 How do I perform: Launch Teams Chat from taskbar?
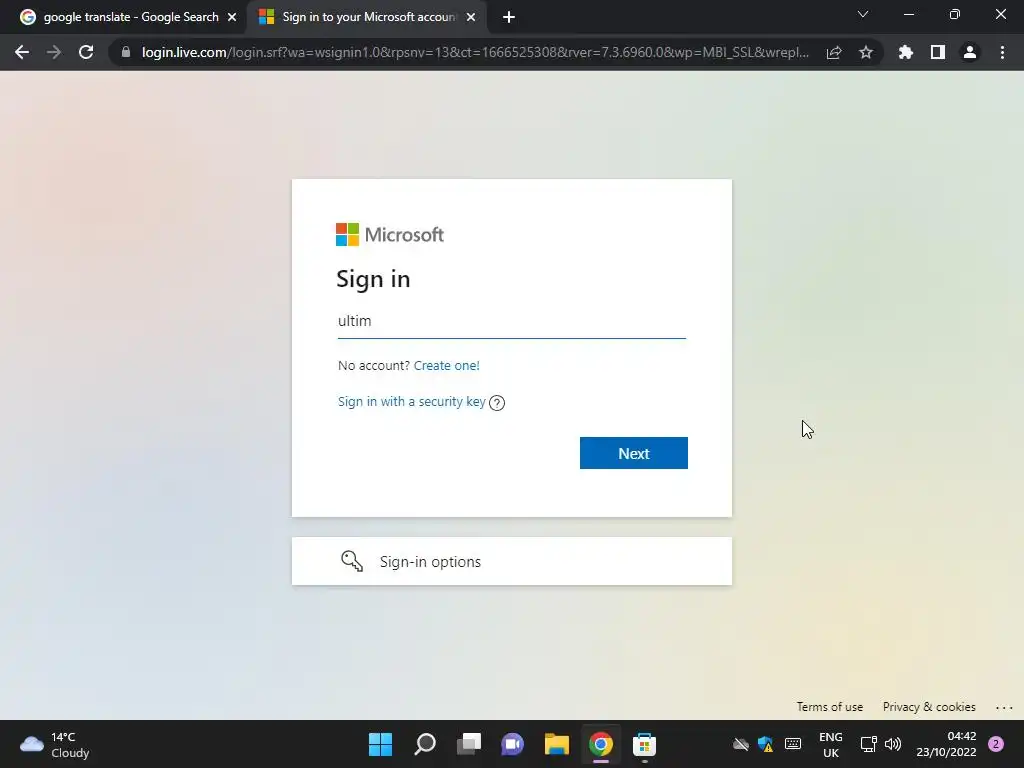tap(513, 744)
